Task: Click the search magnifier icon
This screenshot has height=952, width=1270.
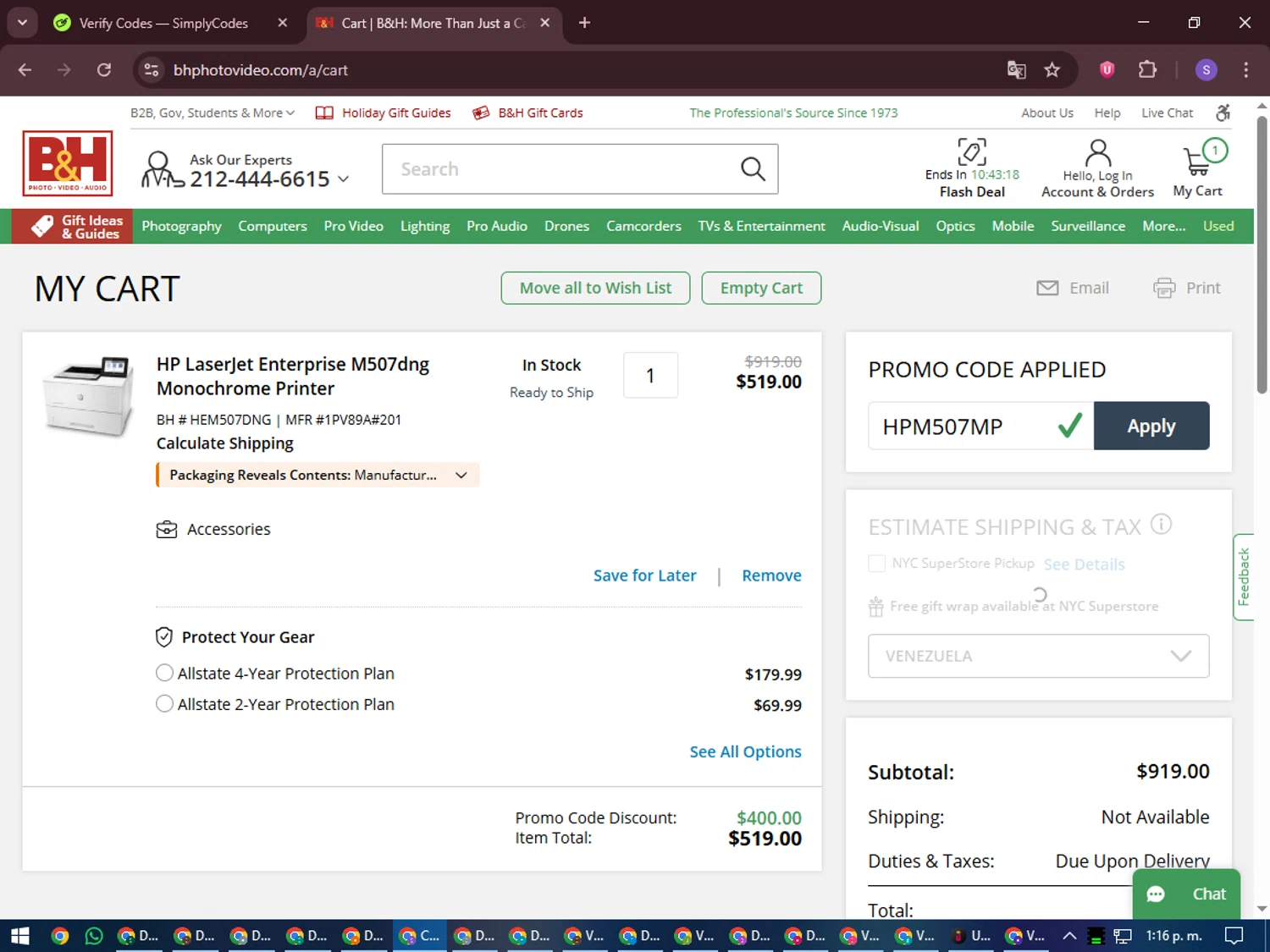Action: click(752, 168)
